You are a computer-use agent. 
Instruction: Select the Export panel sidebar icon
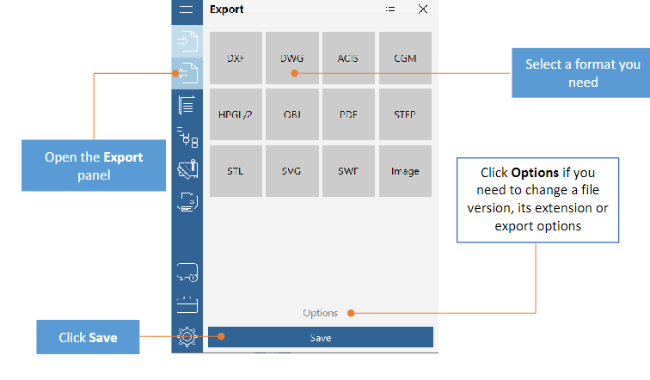click(187, 73)
